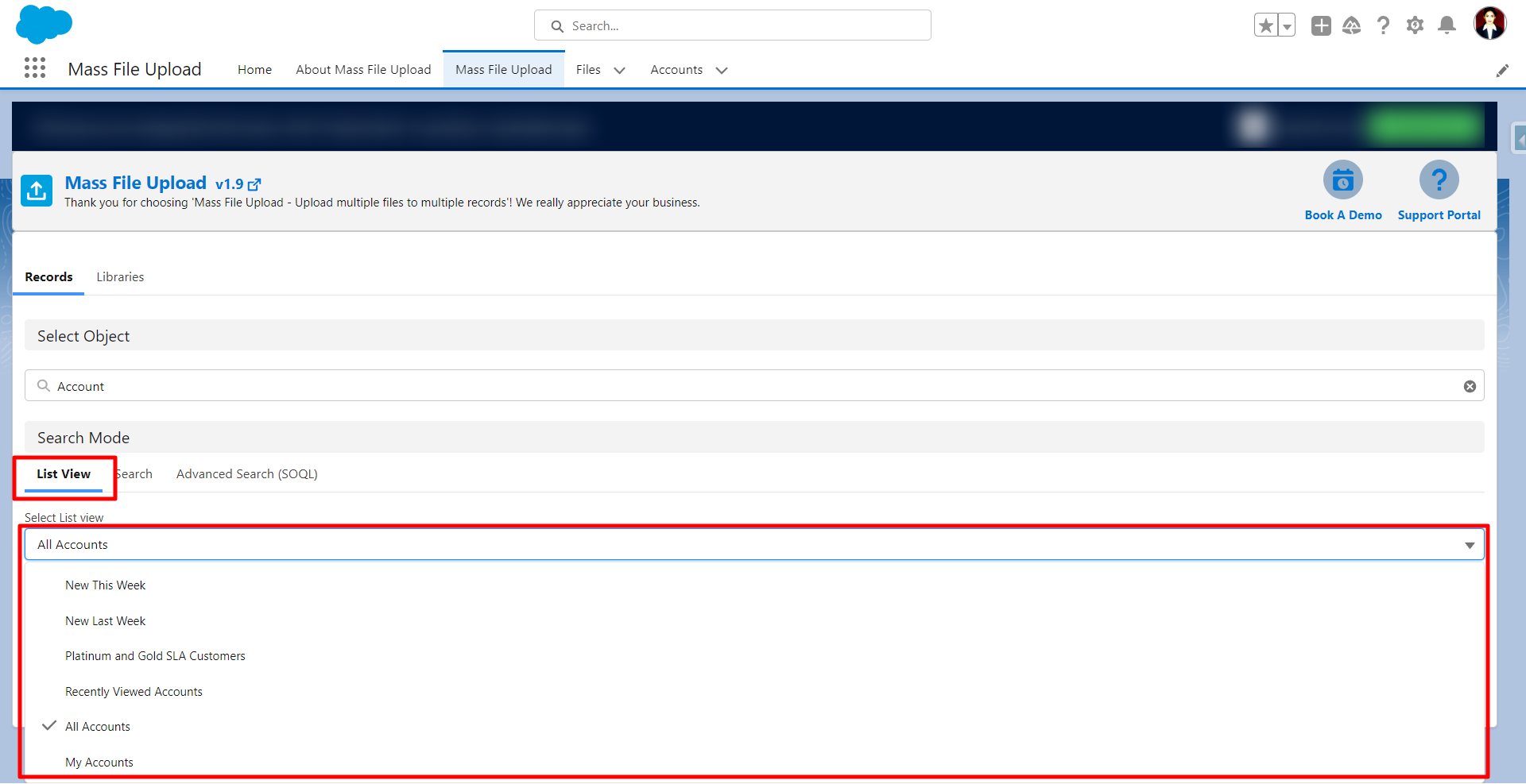Viewport: 1526px width, 784px height.
Task: Open the favorites list dropdown arrow
Action: point(1287,25)
